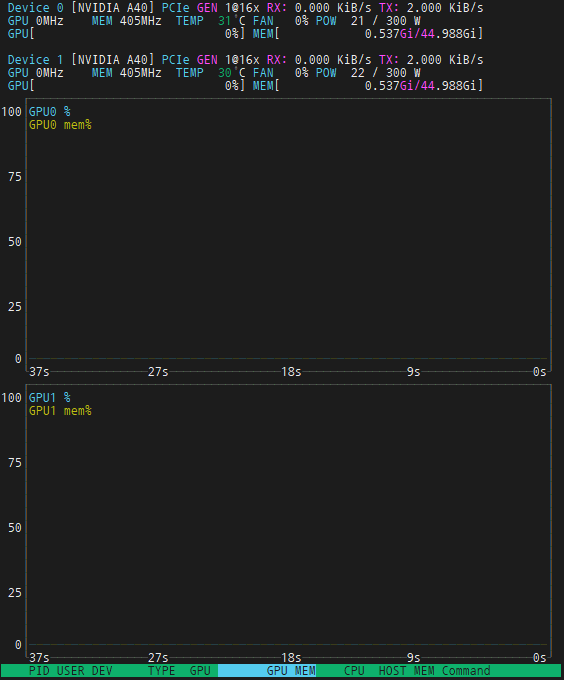Click Device 1 'MEM 405MHz' clock reading
Image resolution: width=564 pixels, height=680 pixels.
(x=127, y=73)
